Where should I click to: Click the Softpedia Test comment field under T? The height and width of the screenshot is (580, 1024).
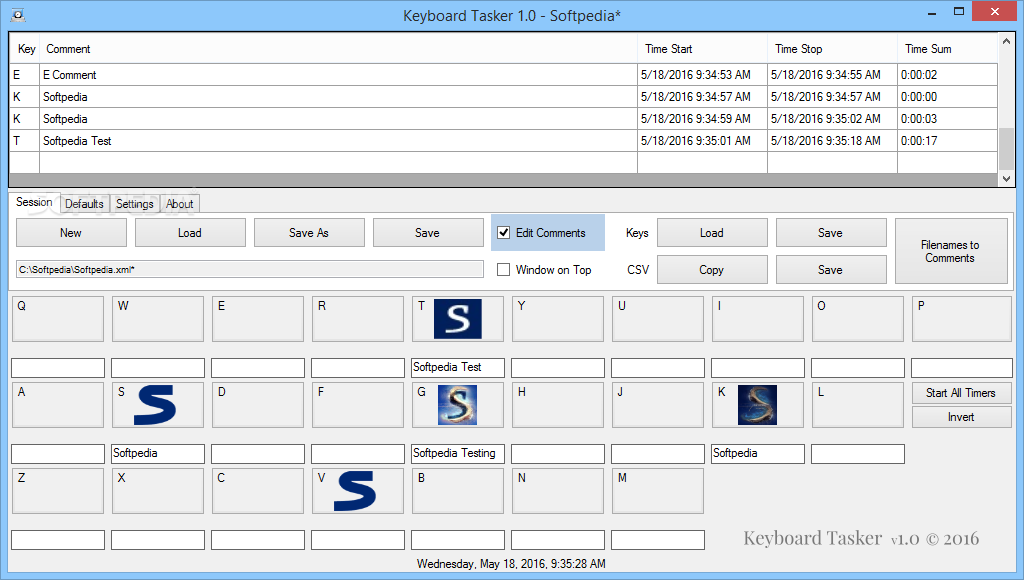point(458,368)
